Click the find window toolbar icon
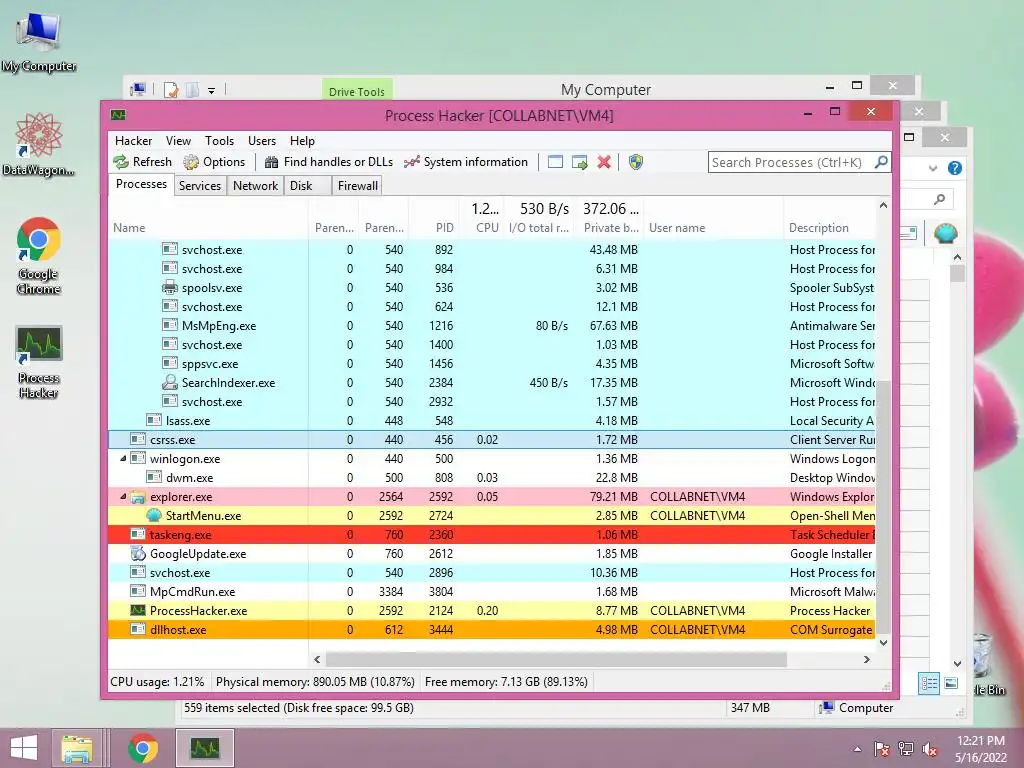Viewport: 1024px width, 768px height. (x=555, y=162)
